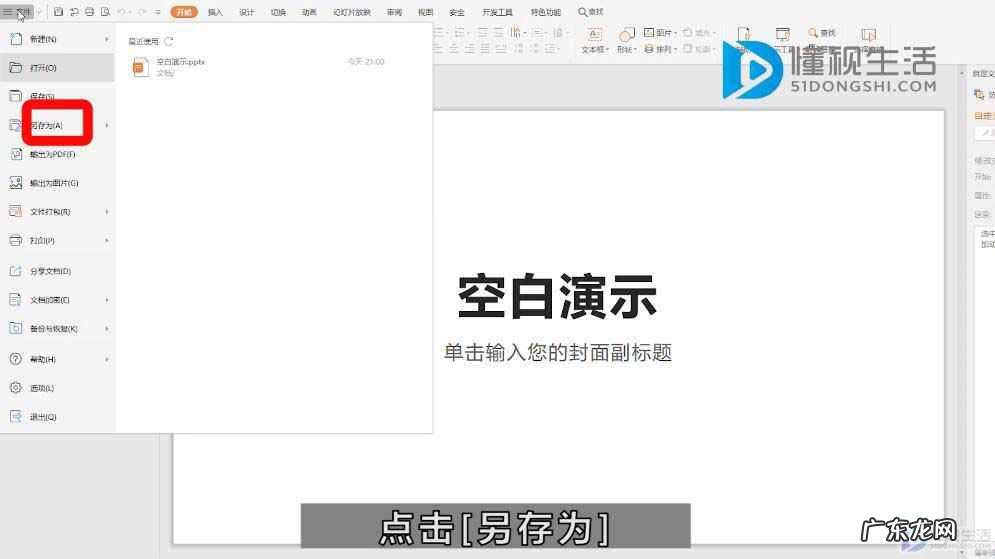Expand the 新建(N) submenu arrow

coord(107,39)
